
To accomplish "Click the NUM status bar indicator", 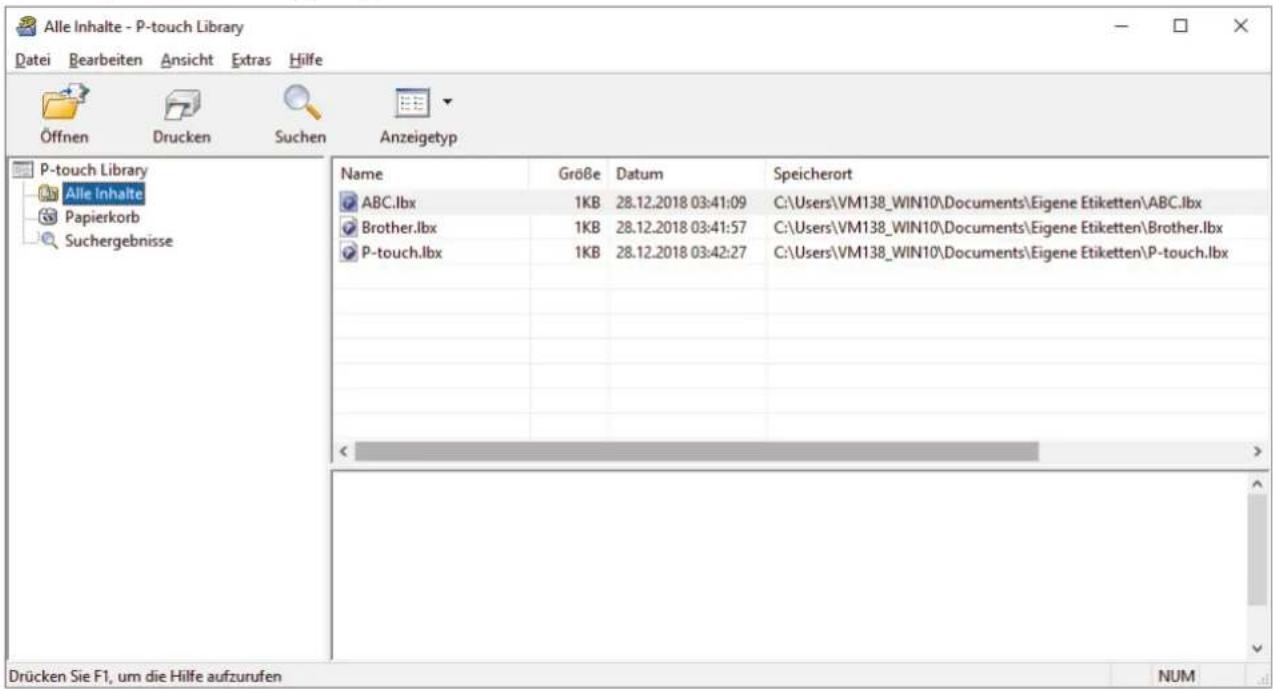I will [1177, 677].
